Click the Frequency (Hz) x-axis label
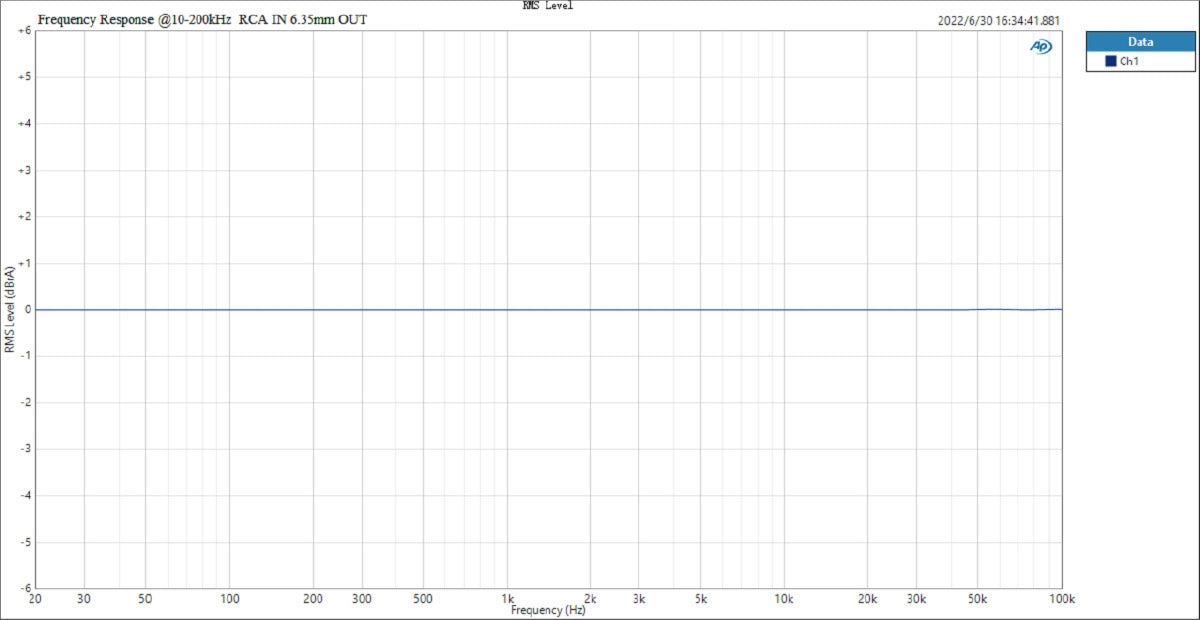This screenshot has height=620, width=1200. click(547, 609)
